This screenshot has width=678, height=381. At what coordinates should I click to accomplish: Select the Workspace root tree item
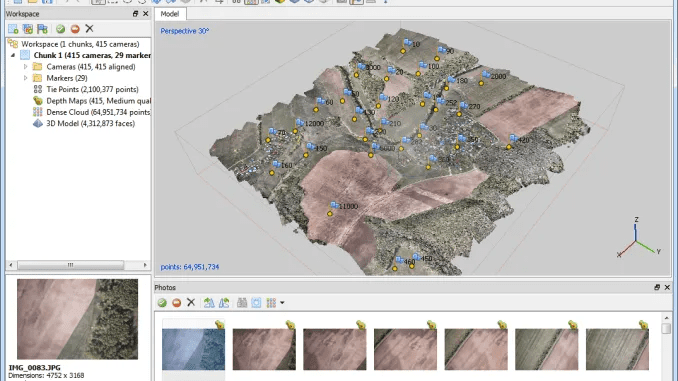80,44
